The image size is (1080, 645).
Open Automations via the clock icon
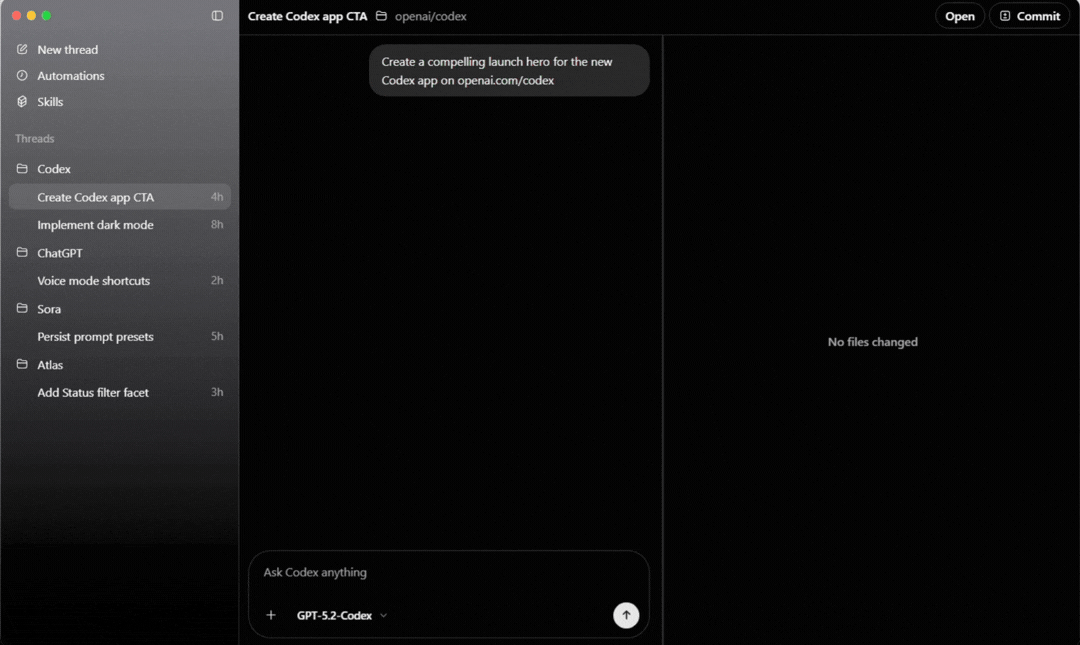point(21,75)
